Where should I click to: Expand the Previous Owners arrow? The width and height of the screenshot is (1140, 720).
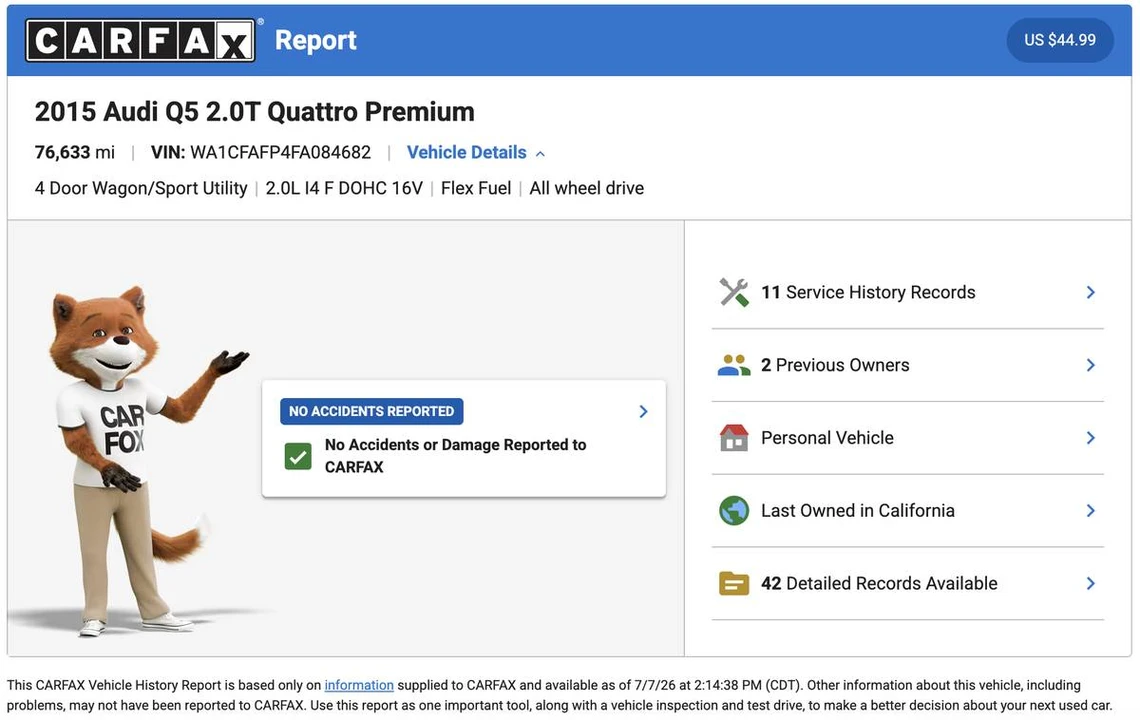coord(1091,365)
